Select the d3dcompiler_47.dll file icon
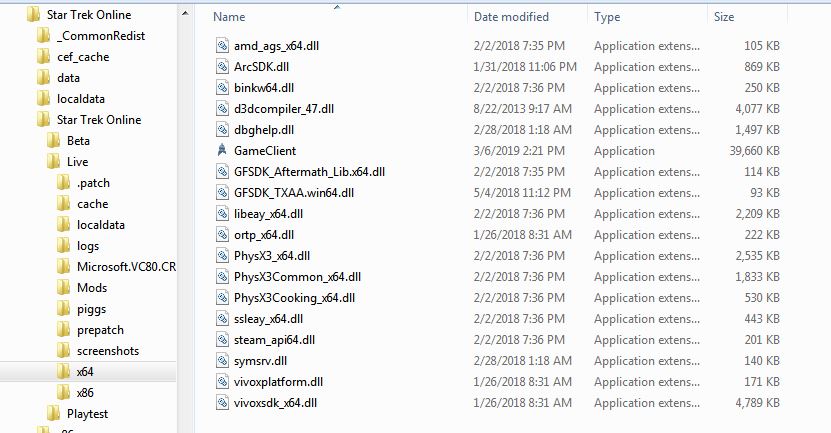 [x=222, y=109]
